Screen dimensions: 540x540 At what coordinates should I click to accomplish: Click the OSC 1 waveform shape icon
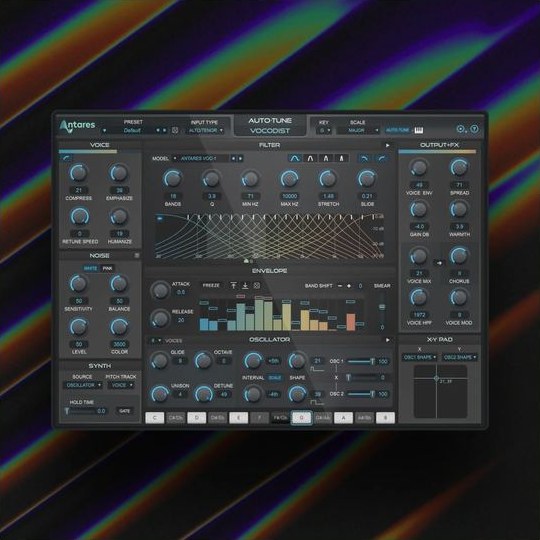[x=317, y=370]
